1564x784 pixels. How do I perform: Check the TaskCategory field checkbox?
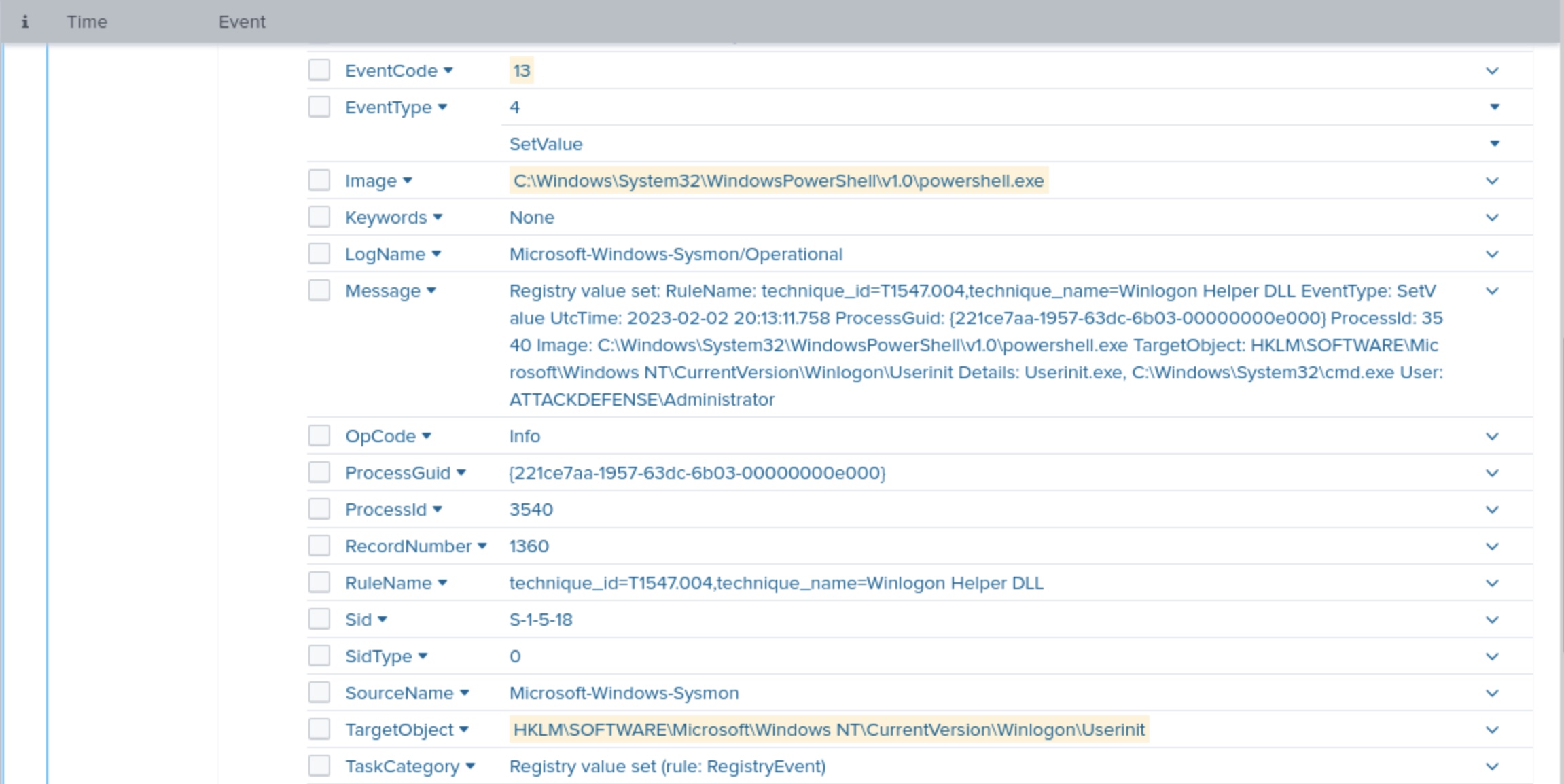point(319,766)
